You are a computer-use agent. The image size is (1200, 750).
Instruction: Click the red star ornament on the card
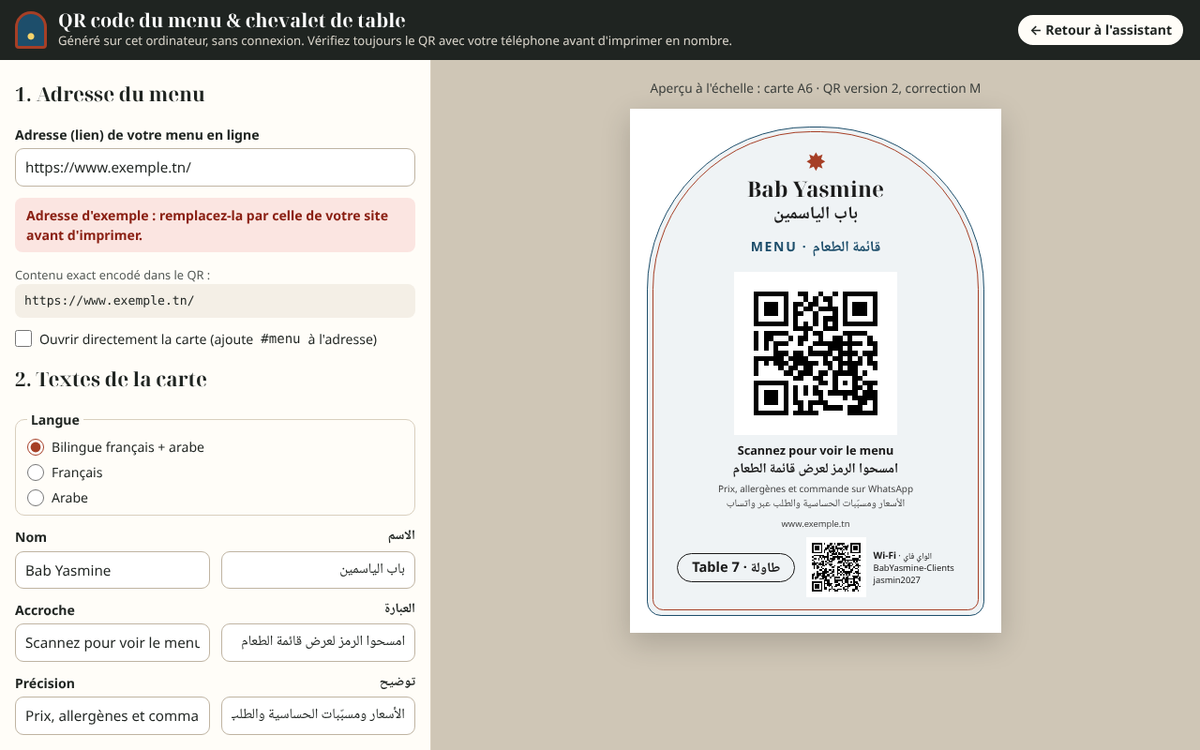click(816, 162)
